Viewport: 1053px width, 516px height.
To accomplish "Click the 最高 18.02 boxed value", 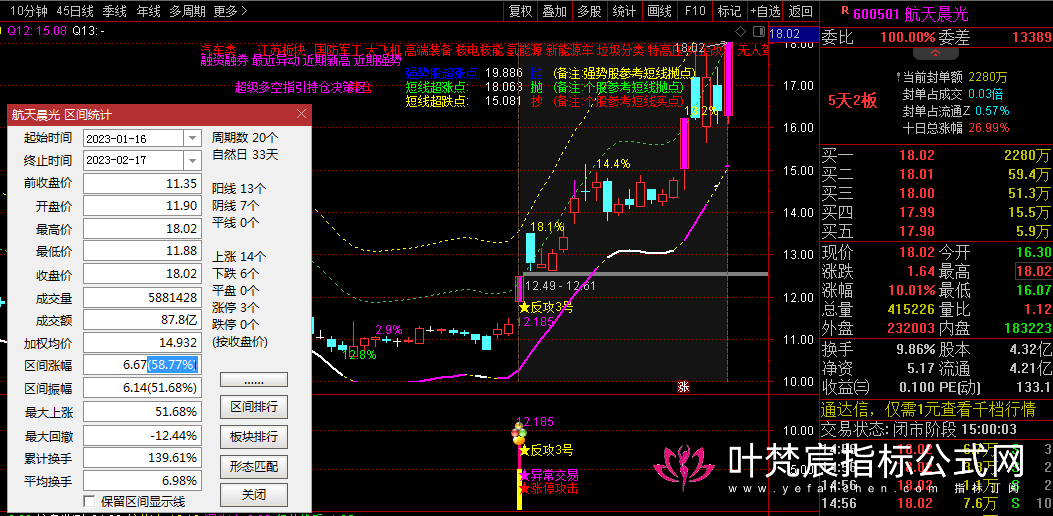I will pyautogui.click(x=1034, y=271).
